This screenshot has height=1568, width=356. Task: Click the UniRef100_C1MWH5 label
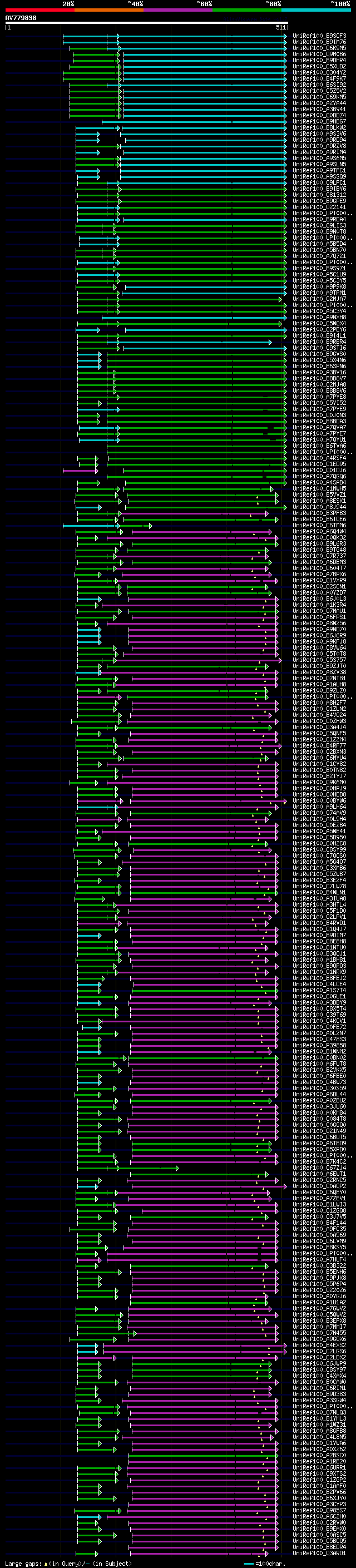(x=319, y=489)
